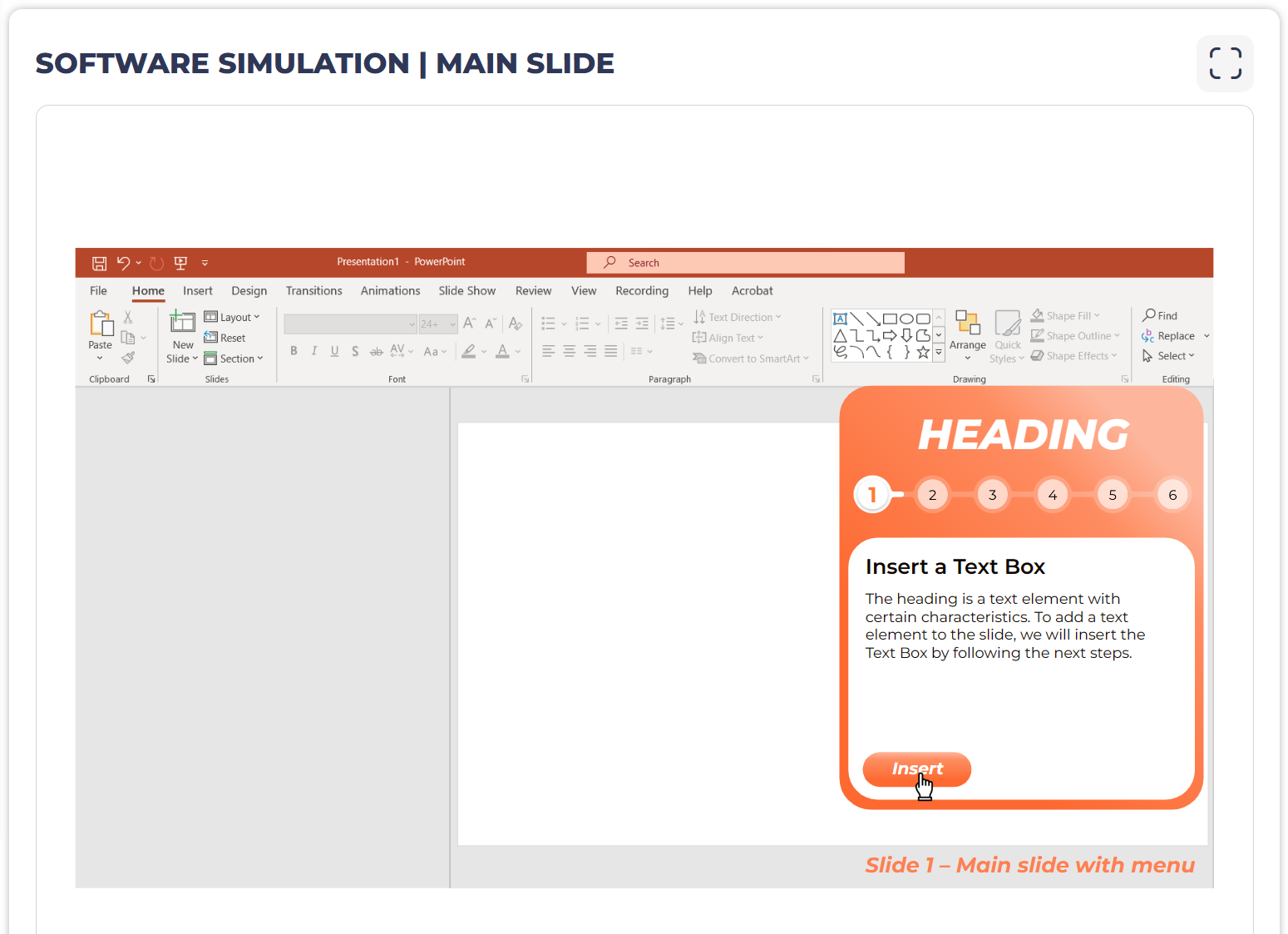1288x934 pixels.
Task: Toggle Bold formatting button
Action: (294, 351)
